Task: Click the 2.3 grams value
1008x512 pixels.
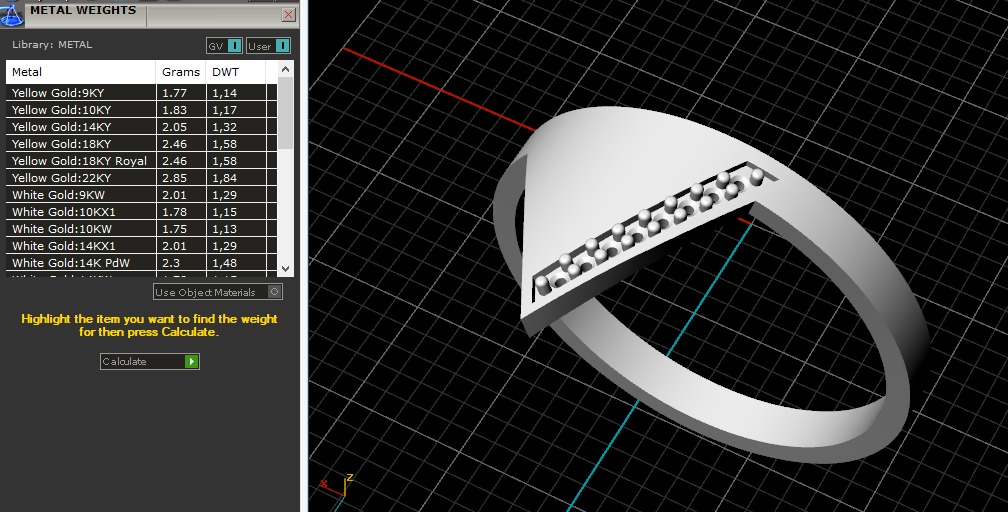Action: point(171,263)
